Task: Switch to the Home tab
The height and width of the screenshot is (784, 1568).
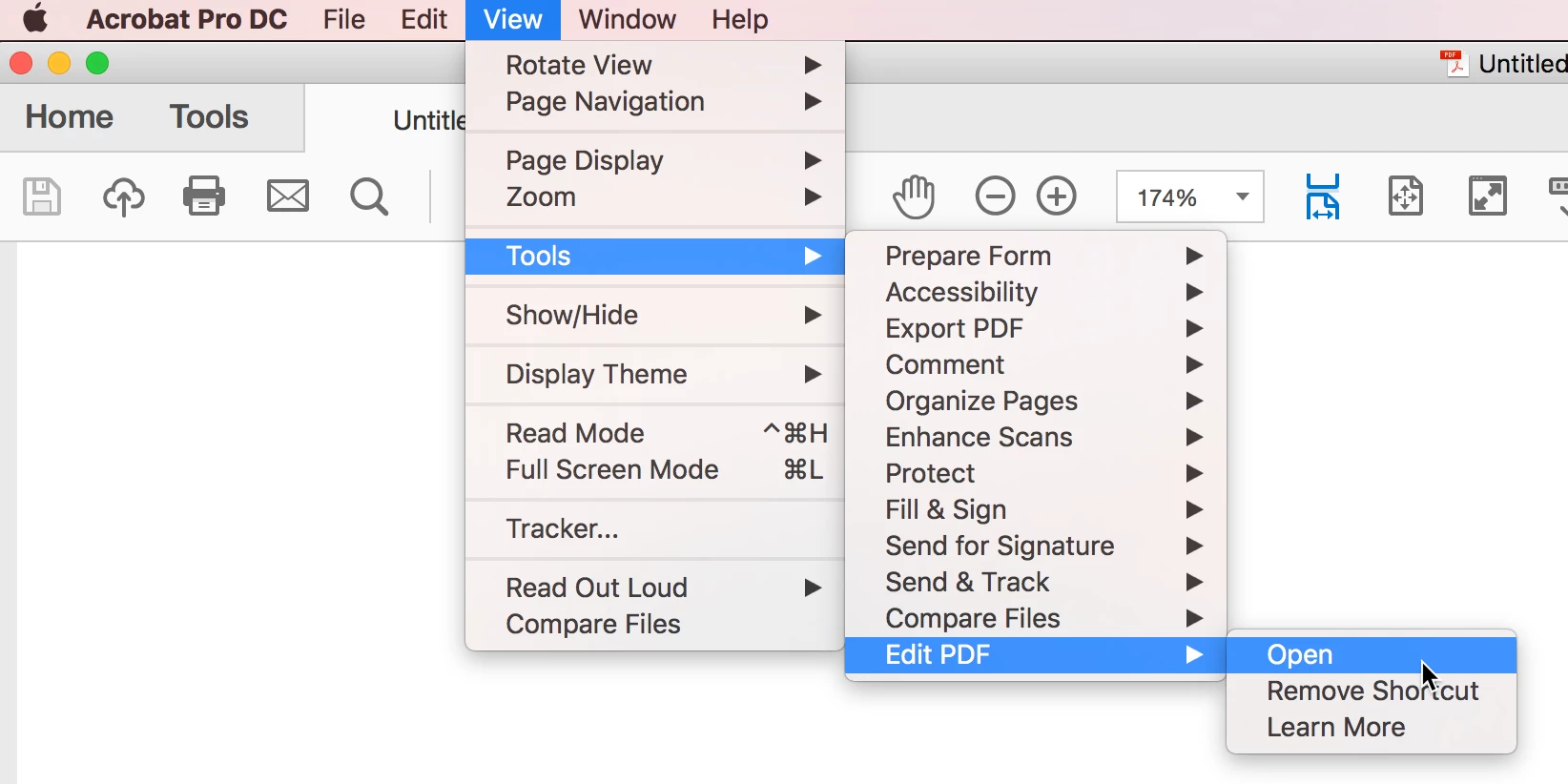Action: pos(70,116)
